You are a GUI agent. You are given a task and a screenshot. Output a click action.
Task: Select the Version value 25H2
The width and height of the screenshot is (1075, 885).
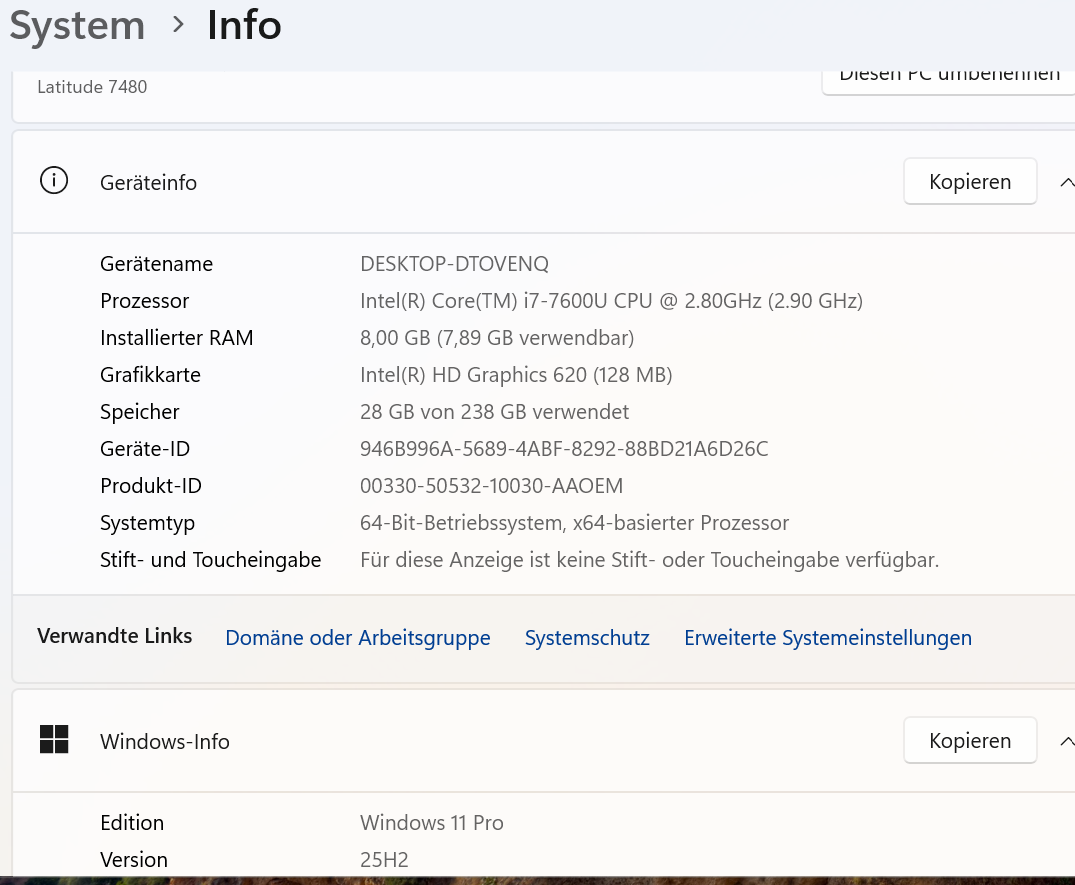click(384, 860)
